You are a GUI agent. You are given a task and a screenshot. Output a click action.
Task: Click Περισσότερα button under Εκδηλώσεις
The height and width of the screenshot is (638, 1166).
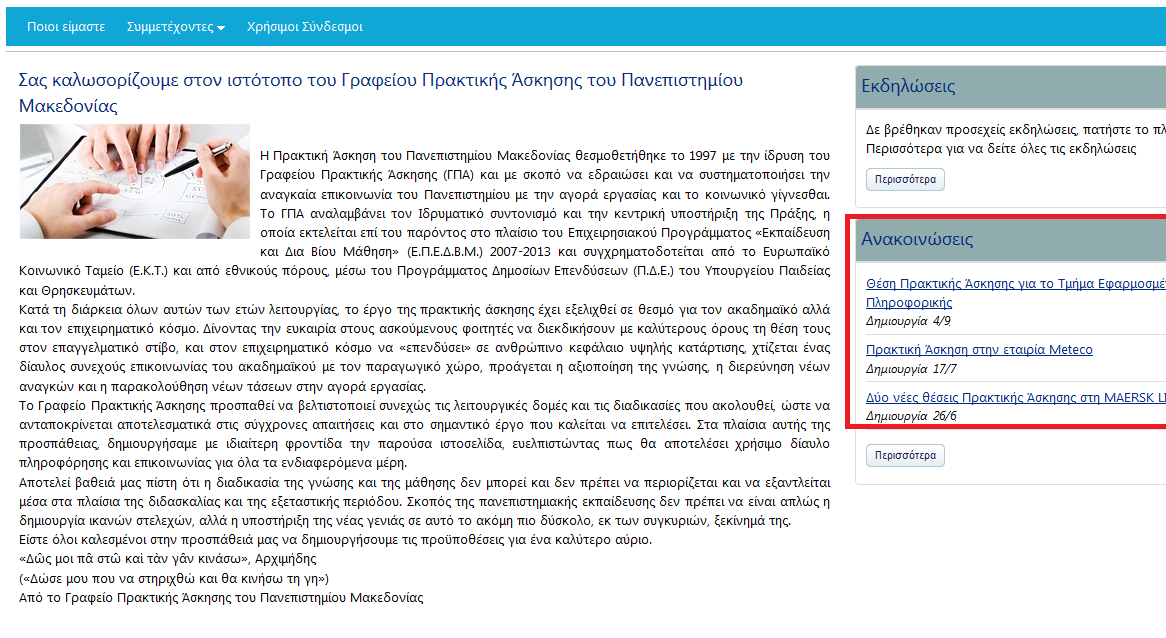click(x=905, y=179)
